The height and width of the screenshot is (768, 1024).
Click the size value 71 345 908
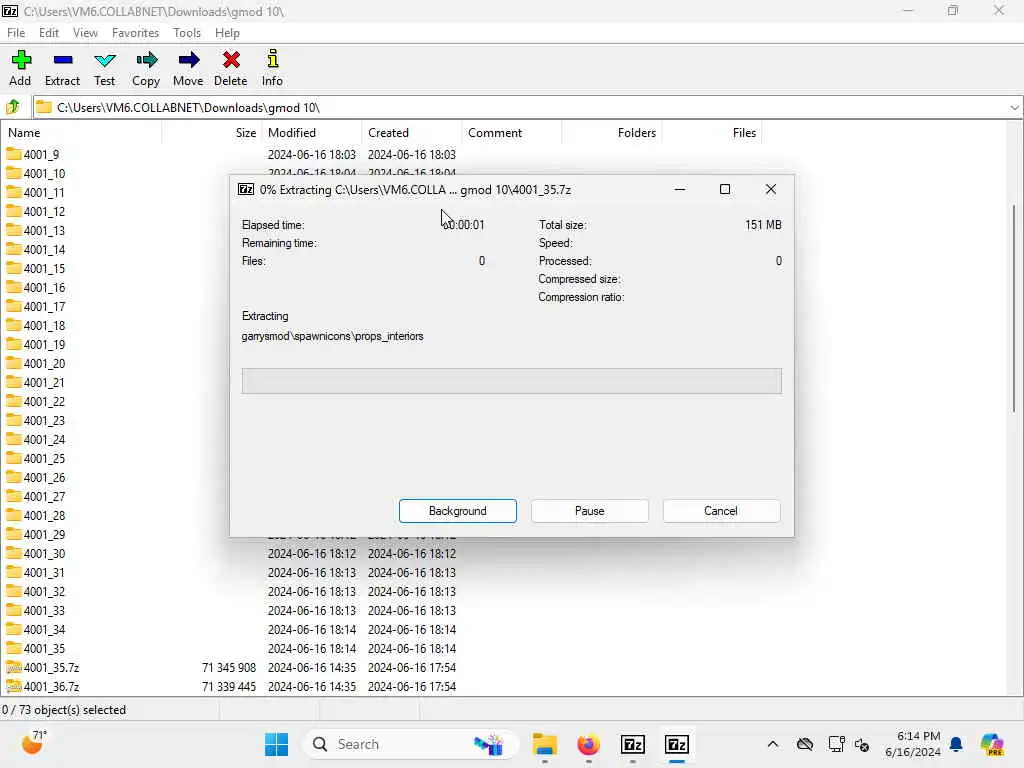click(x=229, y=667)
